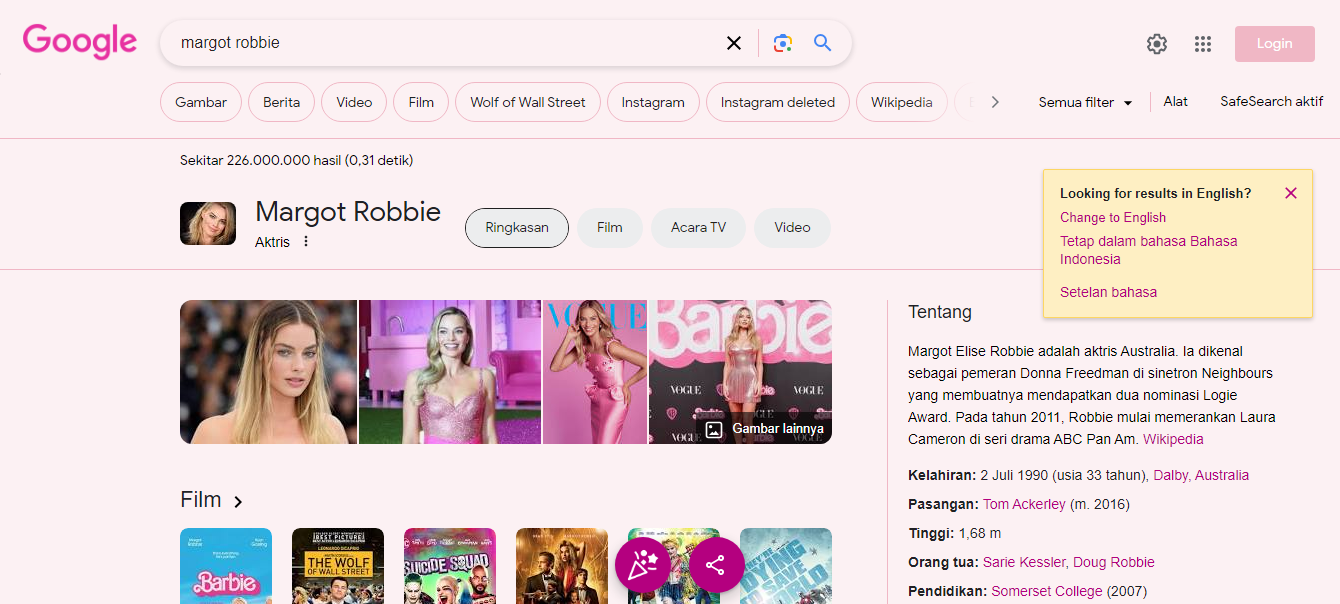Screen dimensions: 1340x604
Task: Click the round share button
Action: pyautogui.click(x=716, y=566)
